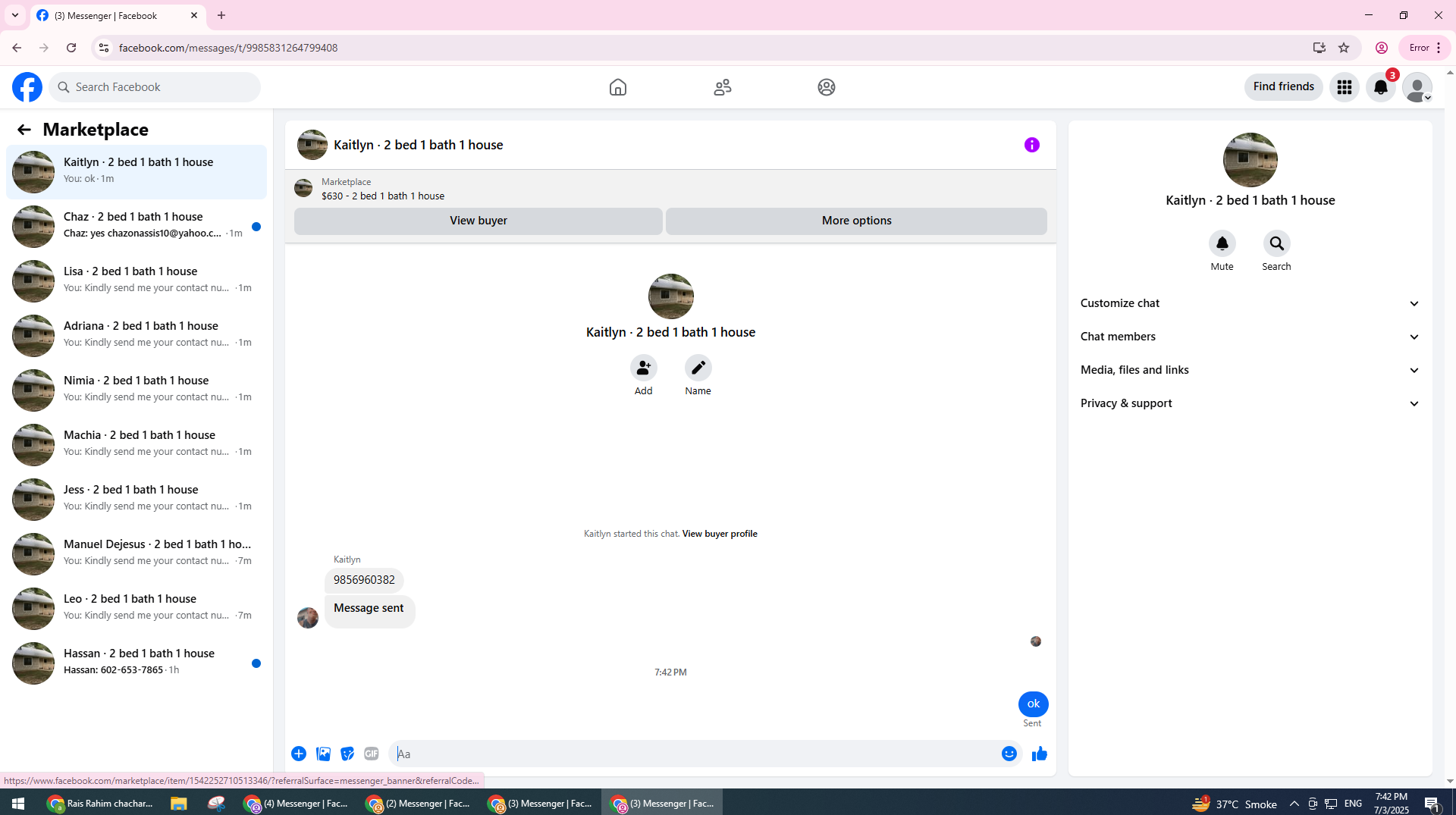This screenshot has height=815, width=1456.
Task: Go to the Home feed icon
Action: [x=618, y=87]
